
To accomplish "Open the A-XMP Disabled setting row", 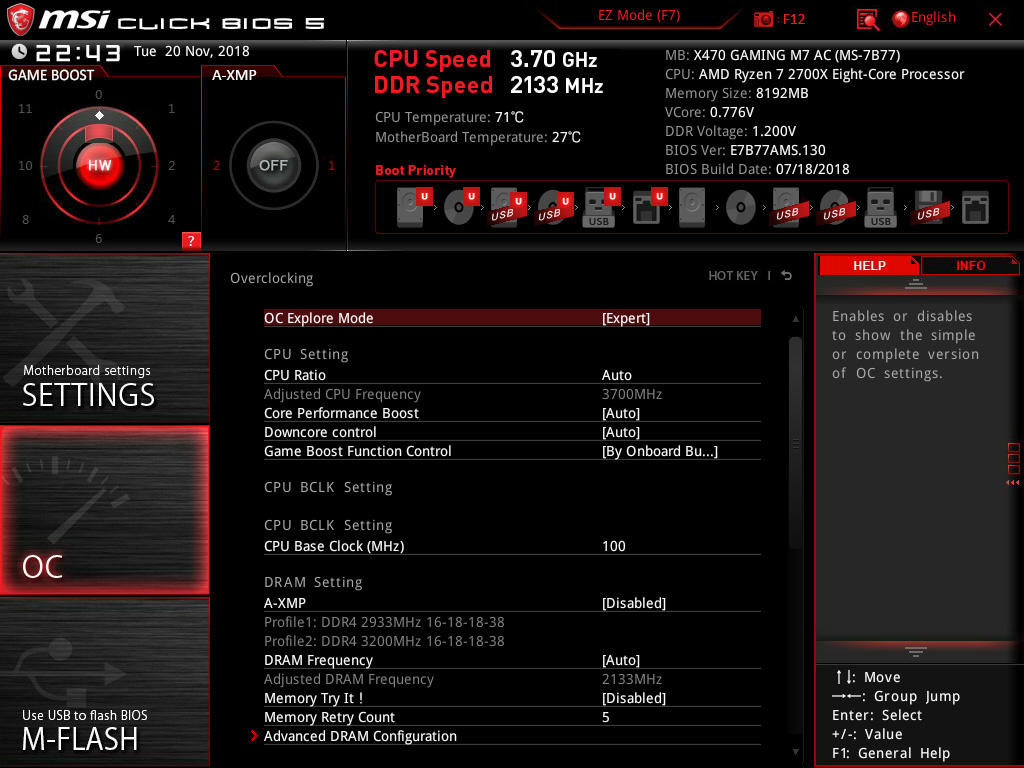I will [512, 603].
